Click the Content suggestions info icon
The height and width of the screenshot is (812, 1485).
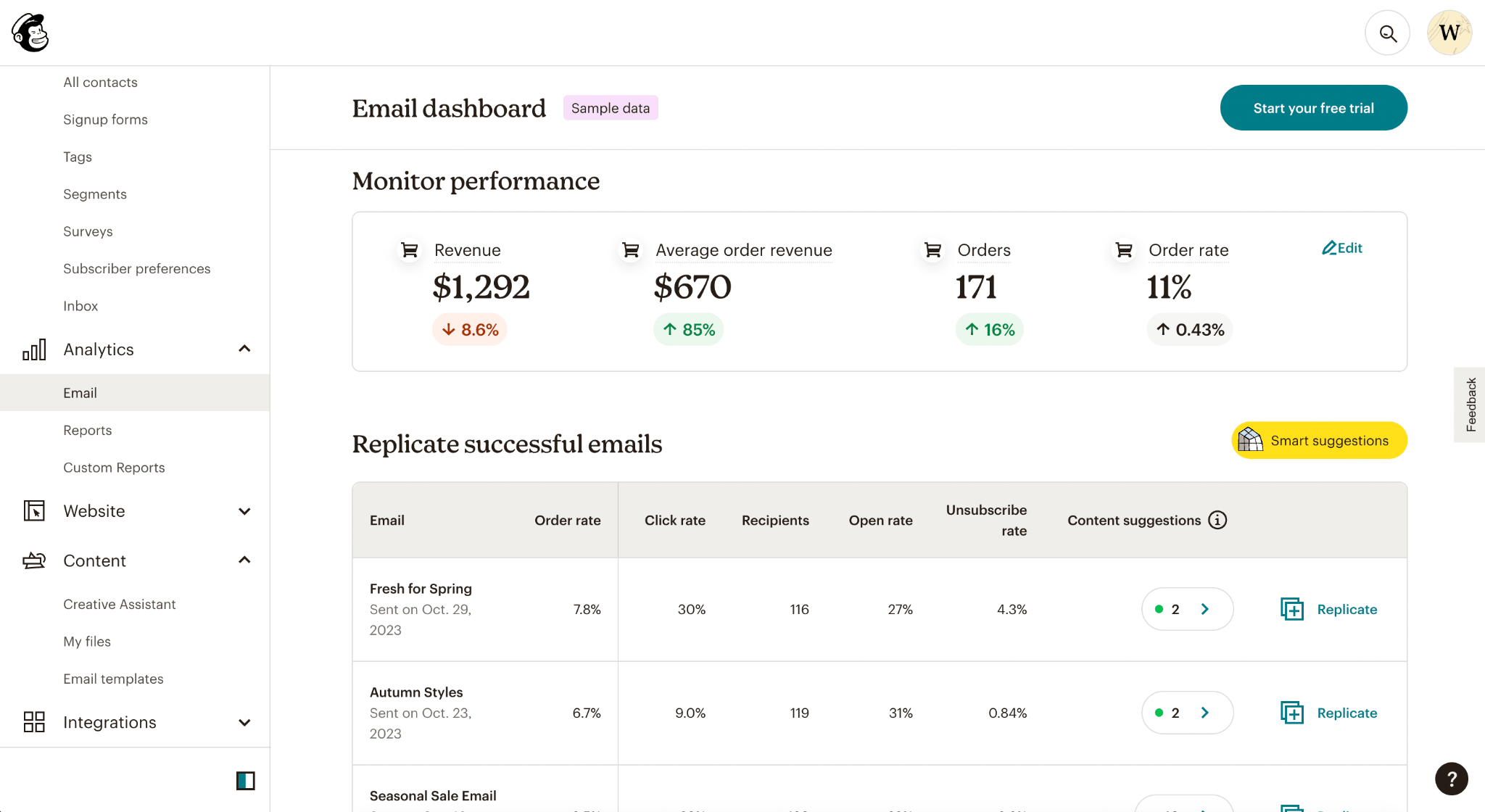(1217, 520)
